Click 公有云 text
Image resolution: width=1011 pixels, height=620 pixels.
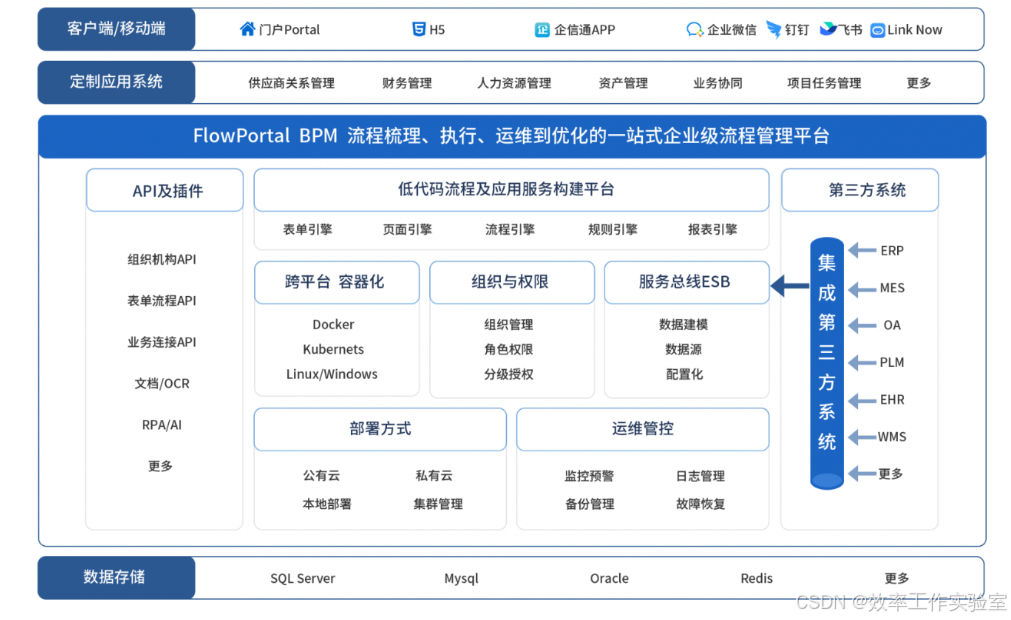pyautogui.click(x=321, y=476)
